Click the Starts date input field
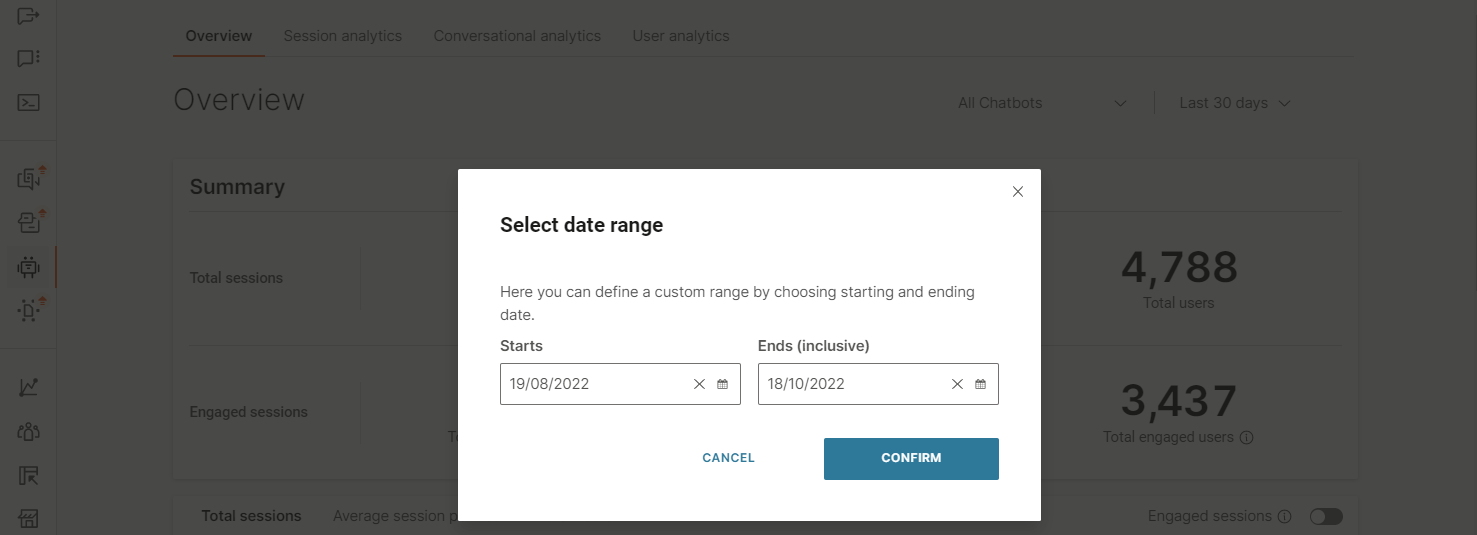The image size is (1477, 535). pyautogui.click(x=595, y=384)
